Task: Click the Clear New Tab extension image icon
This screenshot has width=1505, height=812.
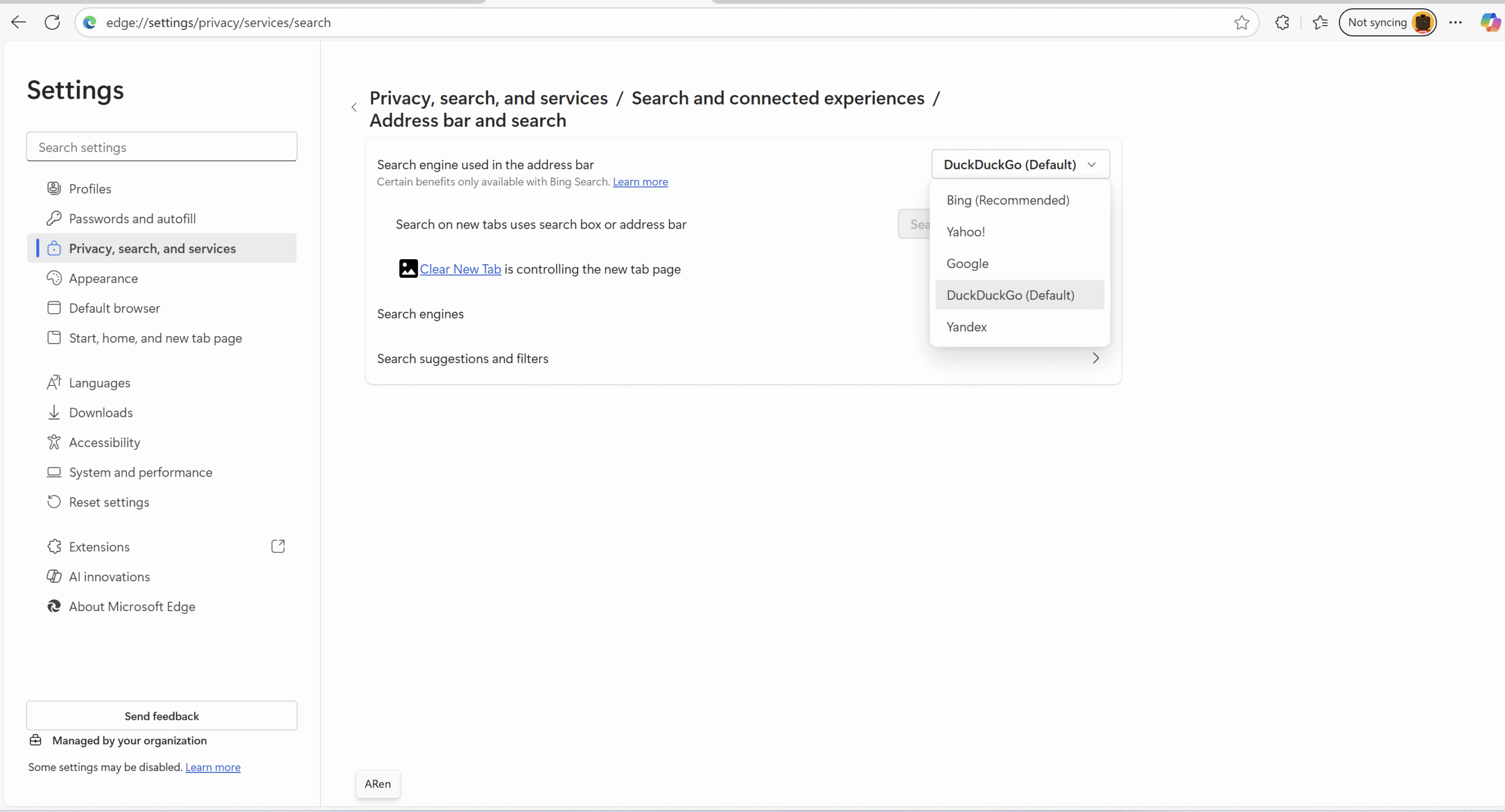Action: [408, 269]
